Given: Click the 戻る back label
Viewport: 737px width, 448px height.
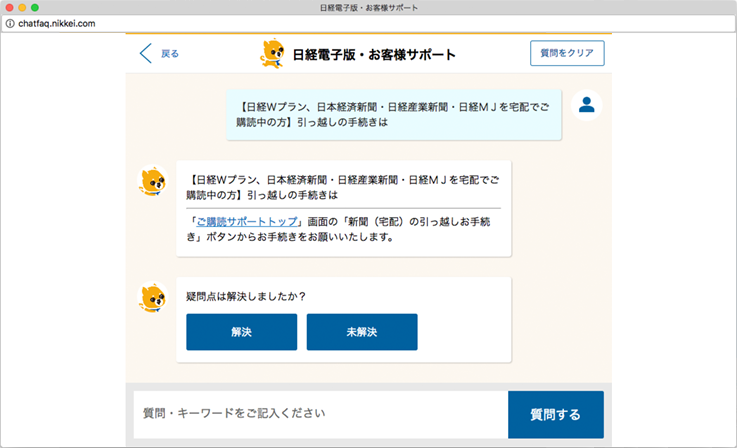Looking at the screenshot, I should 170,54.
